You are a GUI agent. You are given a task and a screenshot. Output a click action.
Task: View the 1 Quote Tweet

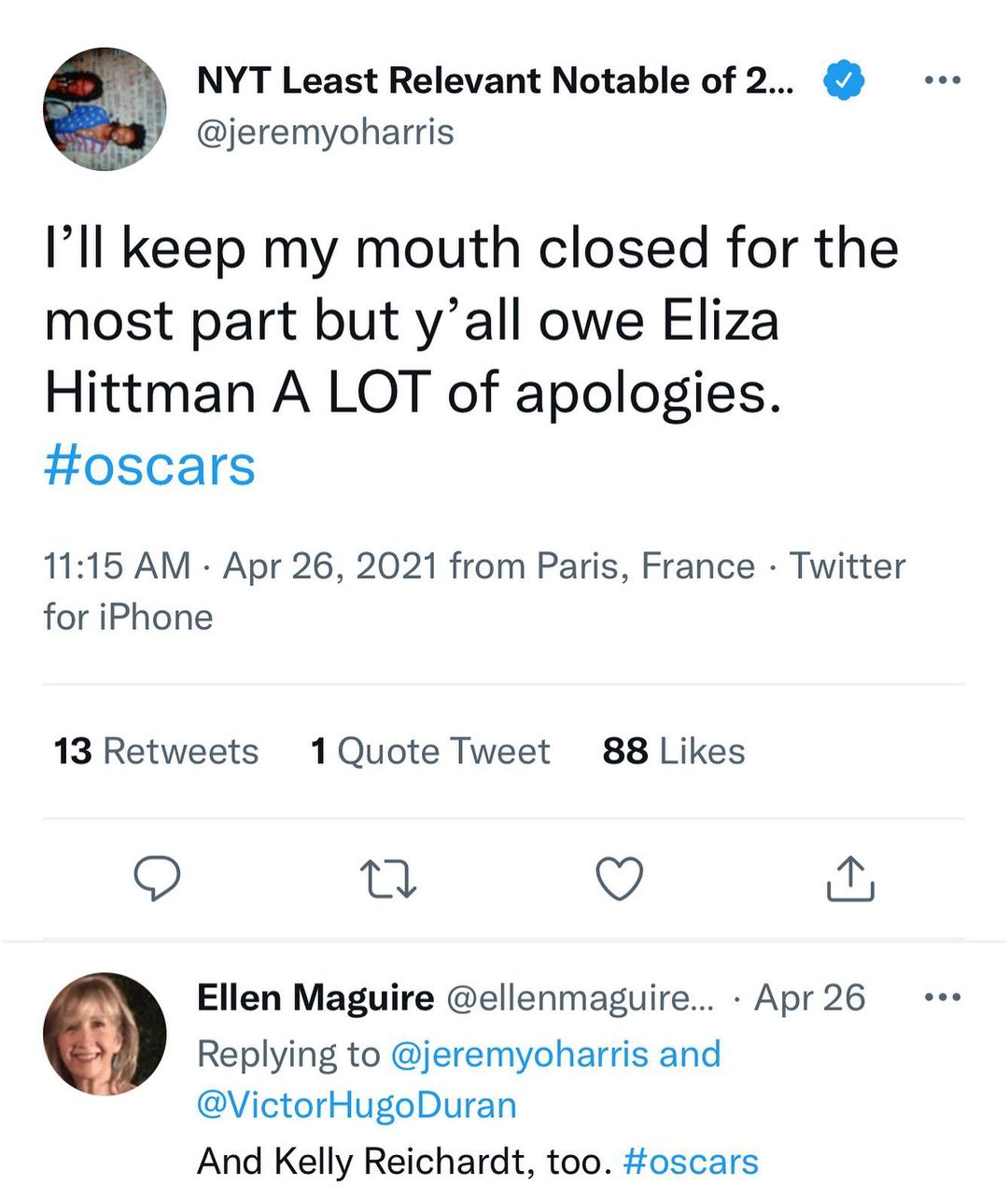click(430, 751)
